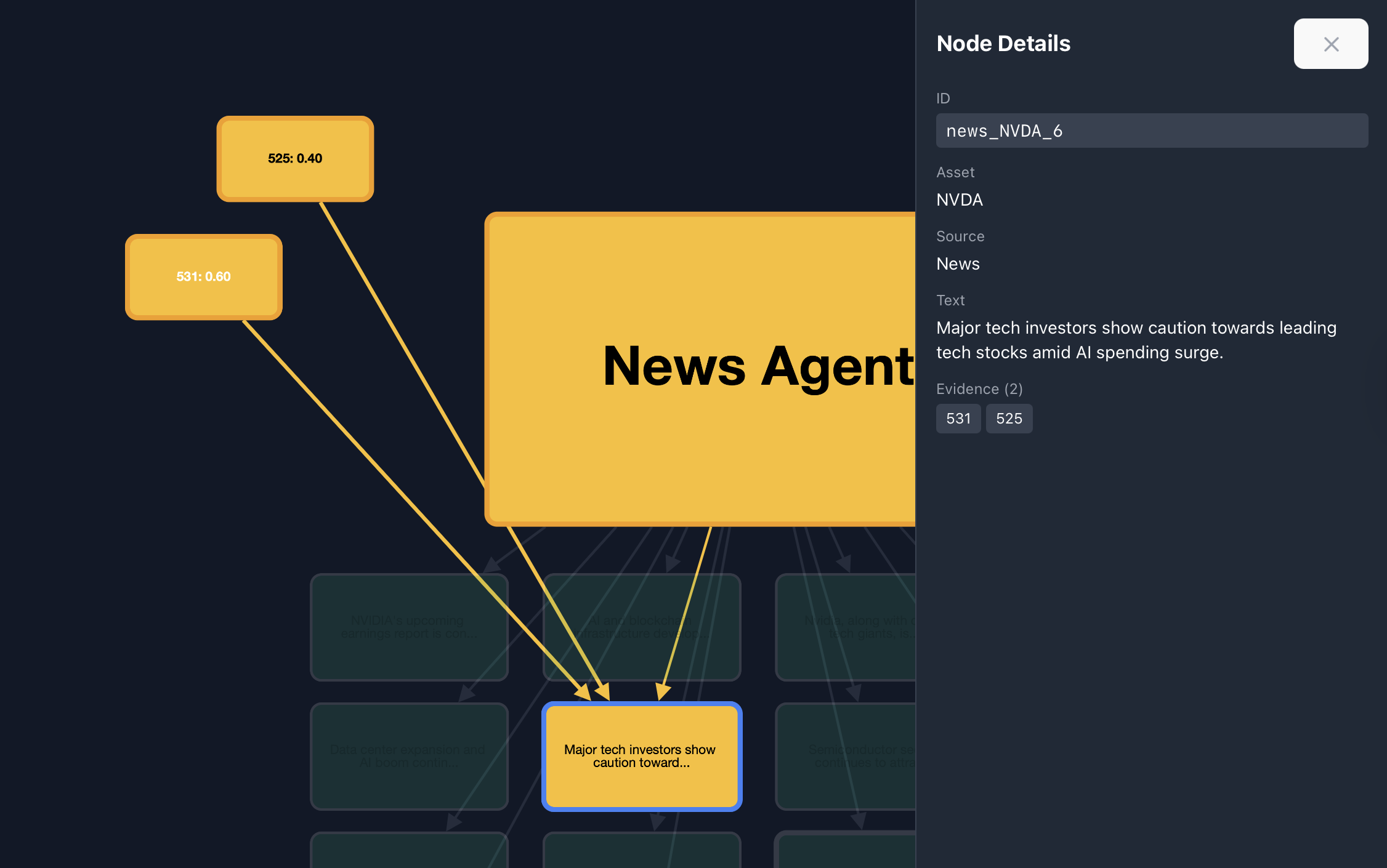Select the highlighted Major tech investors node
This screenshot has height=868, width=1387.
click(x=641, y=756)
